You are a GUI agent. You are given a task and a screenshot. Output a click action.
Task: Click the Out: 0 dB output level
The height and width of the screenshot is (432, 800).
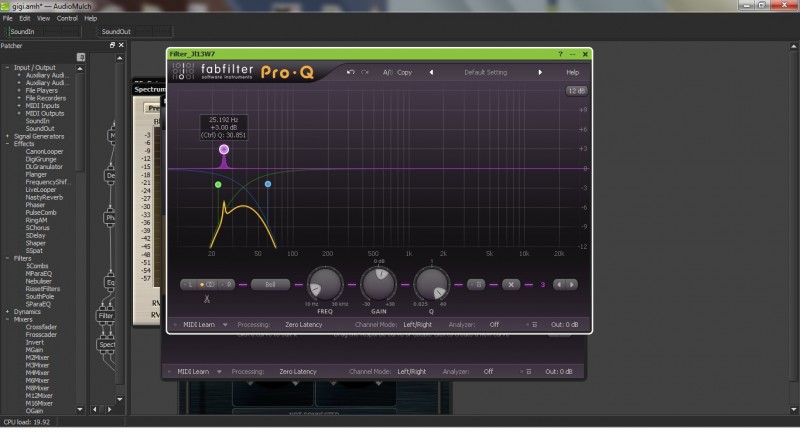point(564,324)
